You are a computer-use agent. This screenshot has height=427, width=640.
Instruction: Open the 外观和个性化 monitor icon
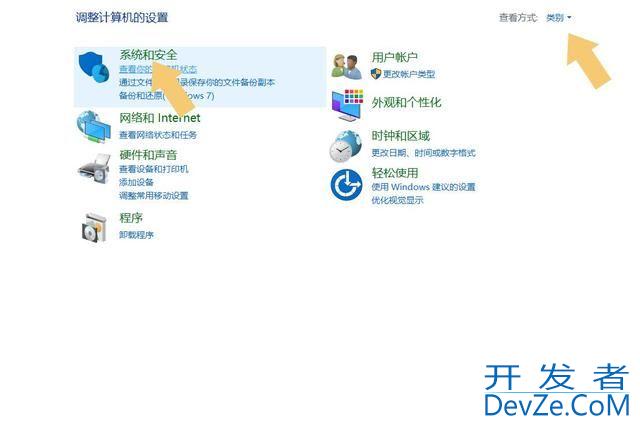point(347,105)
